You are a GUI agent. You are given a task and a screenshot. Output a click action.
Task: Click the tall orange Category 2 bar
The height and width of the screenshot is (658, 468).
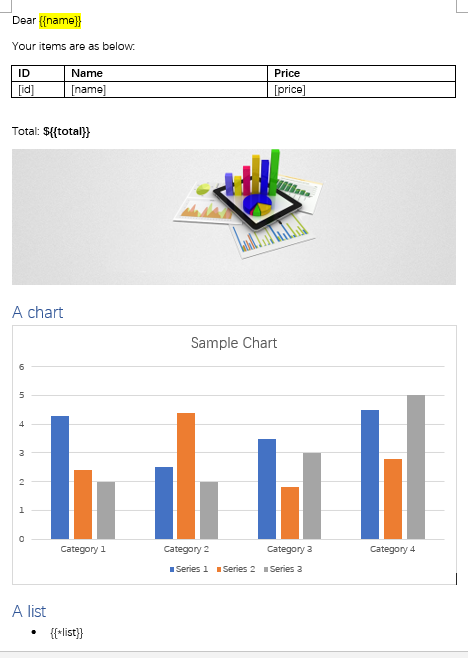186,476
